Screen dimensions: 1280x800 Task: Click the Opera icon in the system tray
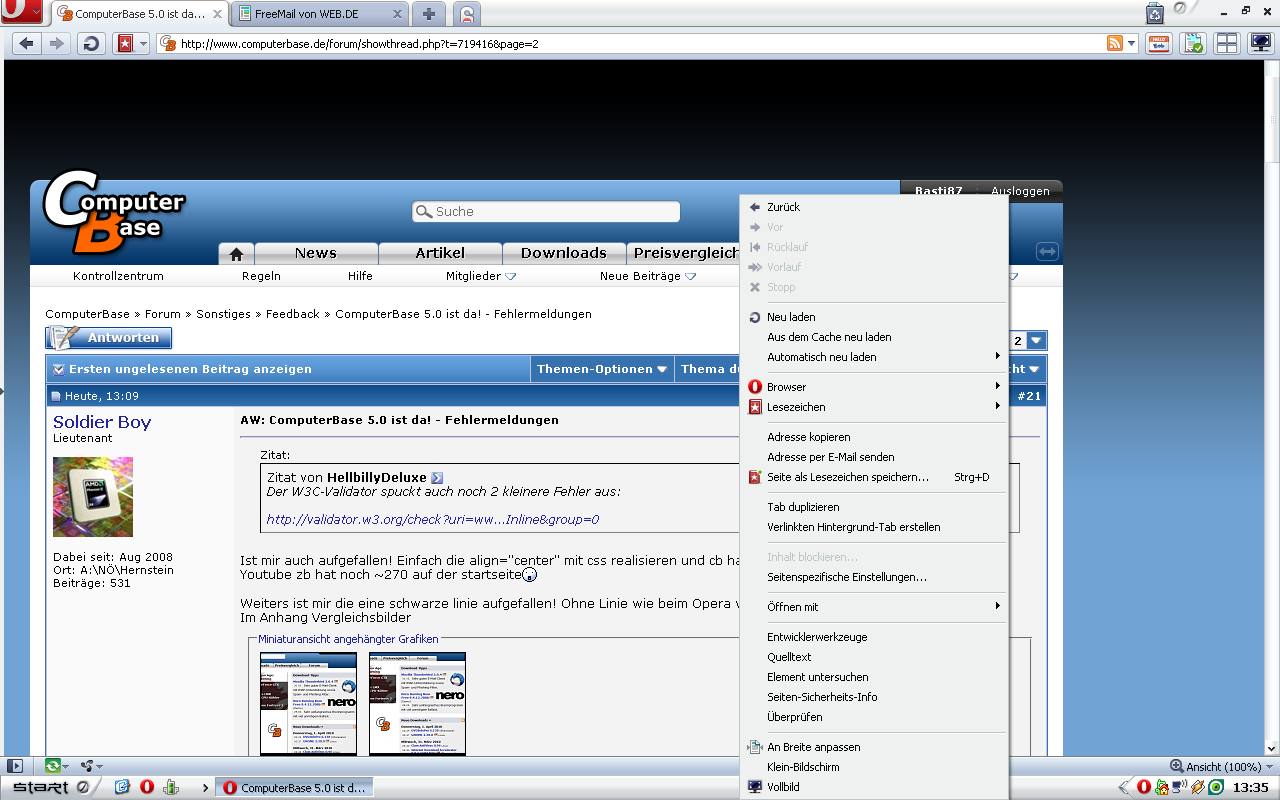pos(1144,787)
